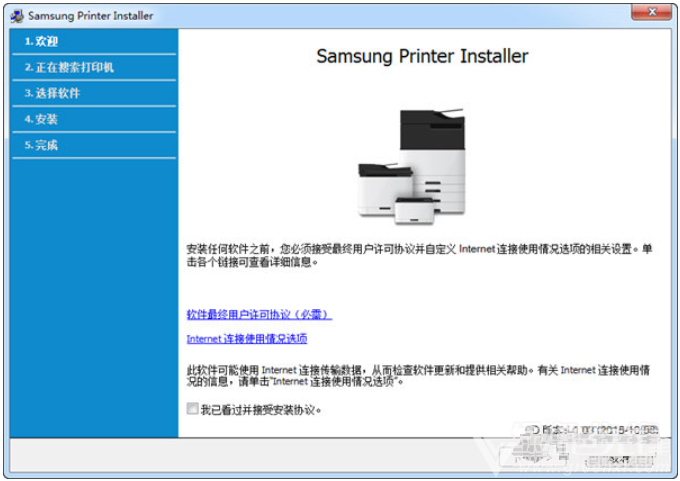Image resolution: width=680 pixels, height=481 pixels.
Task: Click the 安装任何软件之前 instruction paragraph
Action: pos(419,255)
